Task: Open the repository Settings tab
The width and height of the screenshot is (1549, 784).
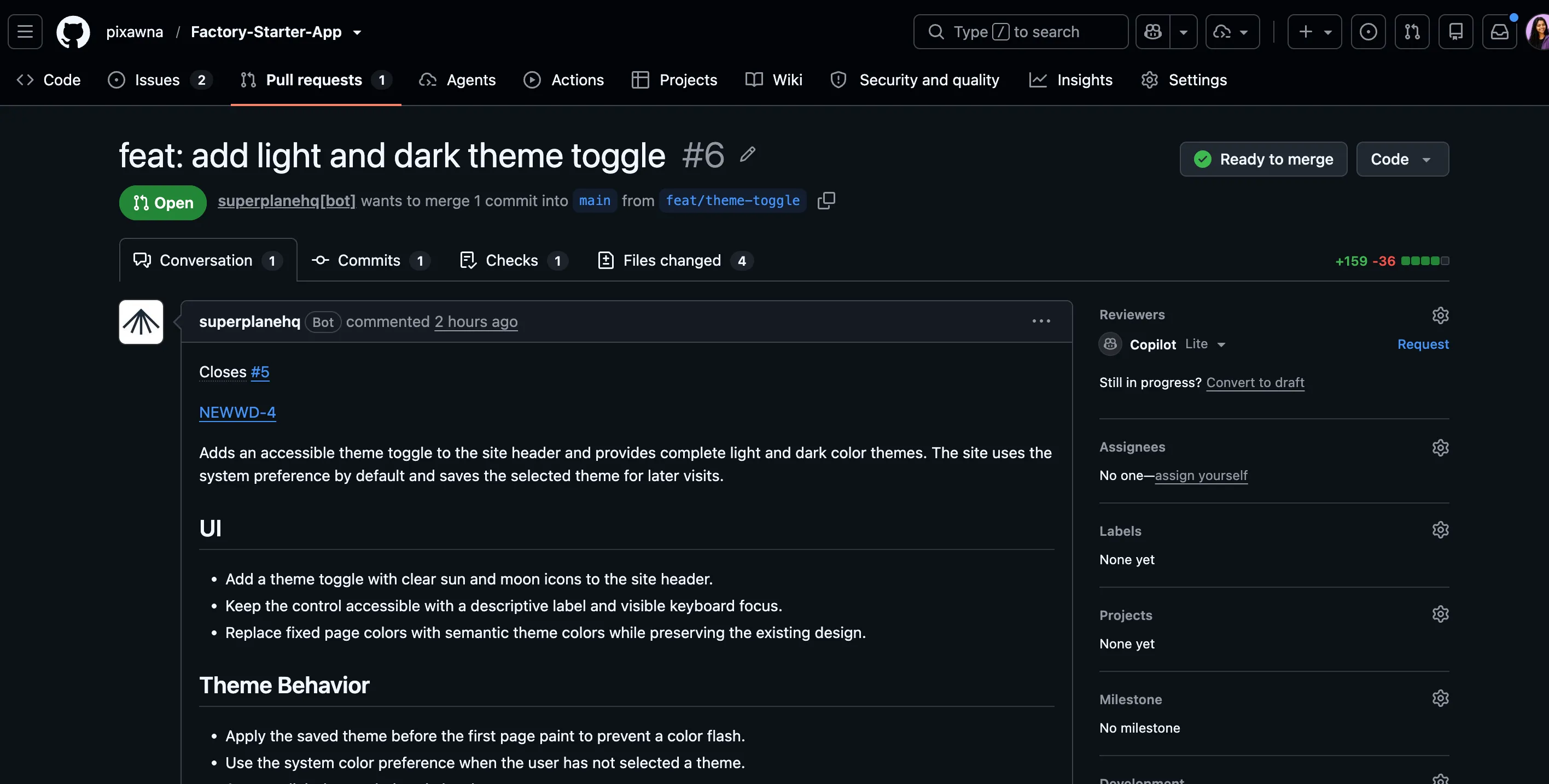Action: 1184,80
